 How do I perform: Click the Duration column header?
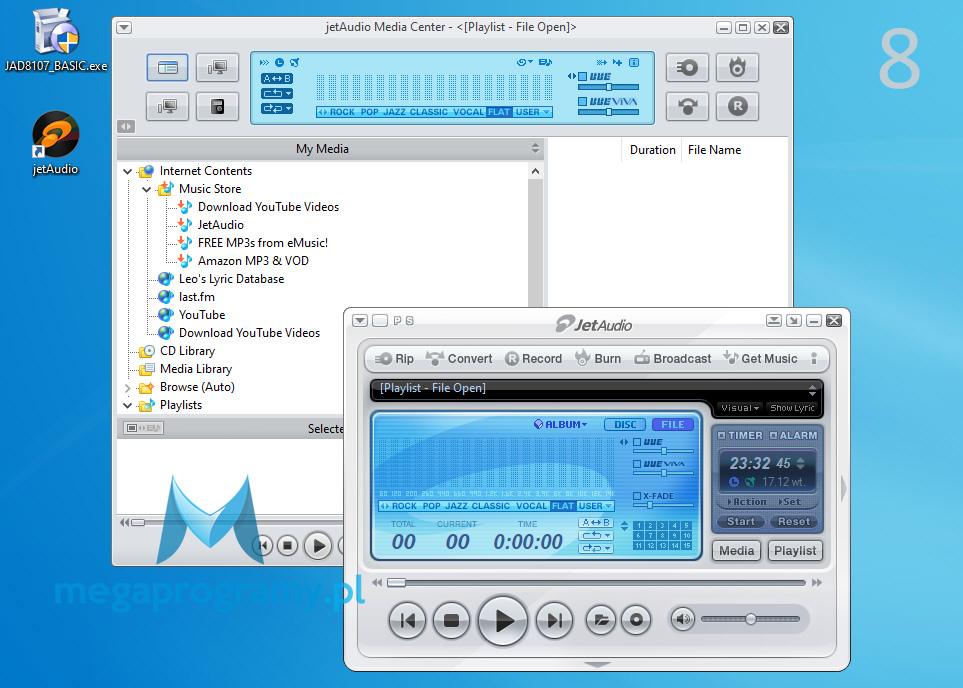point(652,150)
